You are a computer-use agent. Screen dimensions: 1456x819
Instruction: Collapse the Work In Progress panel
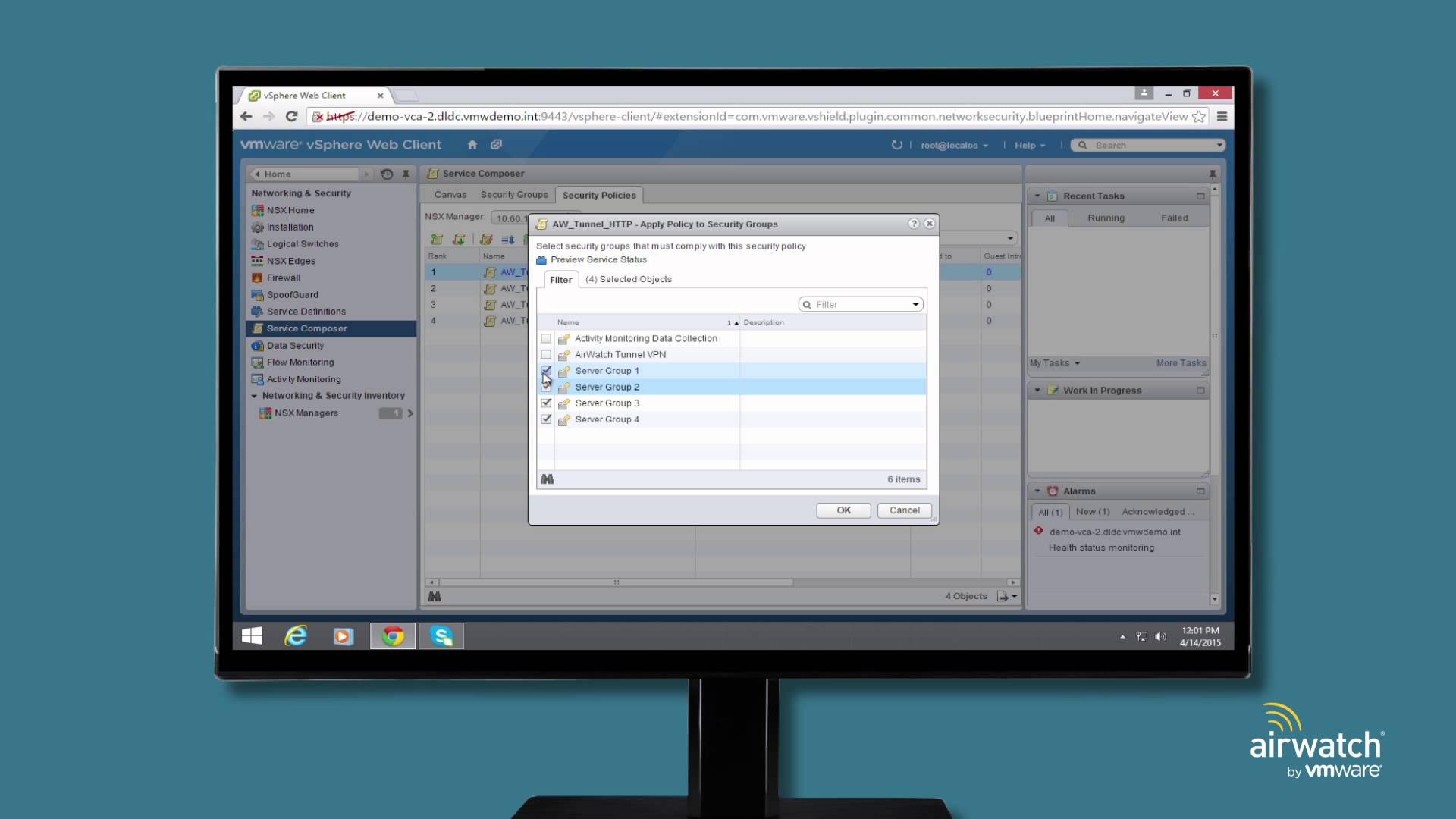[1037, 391]
